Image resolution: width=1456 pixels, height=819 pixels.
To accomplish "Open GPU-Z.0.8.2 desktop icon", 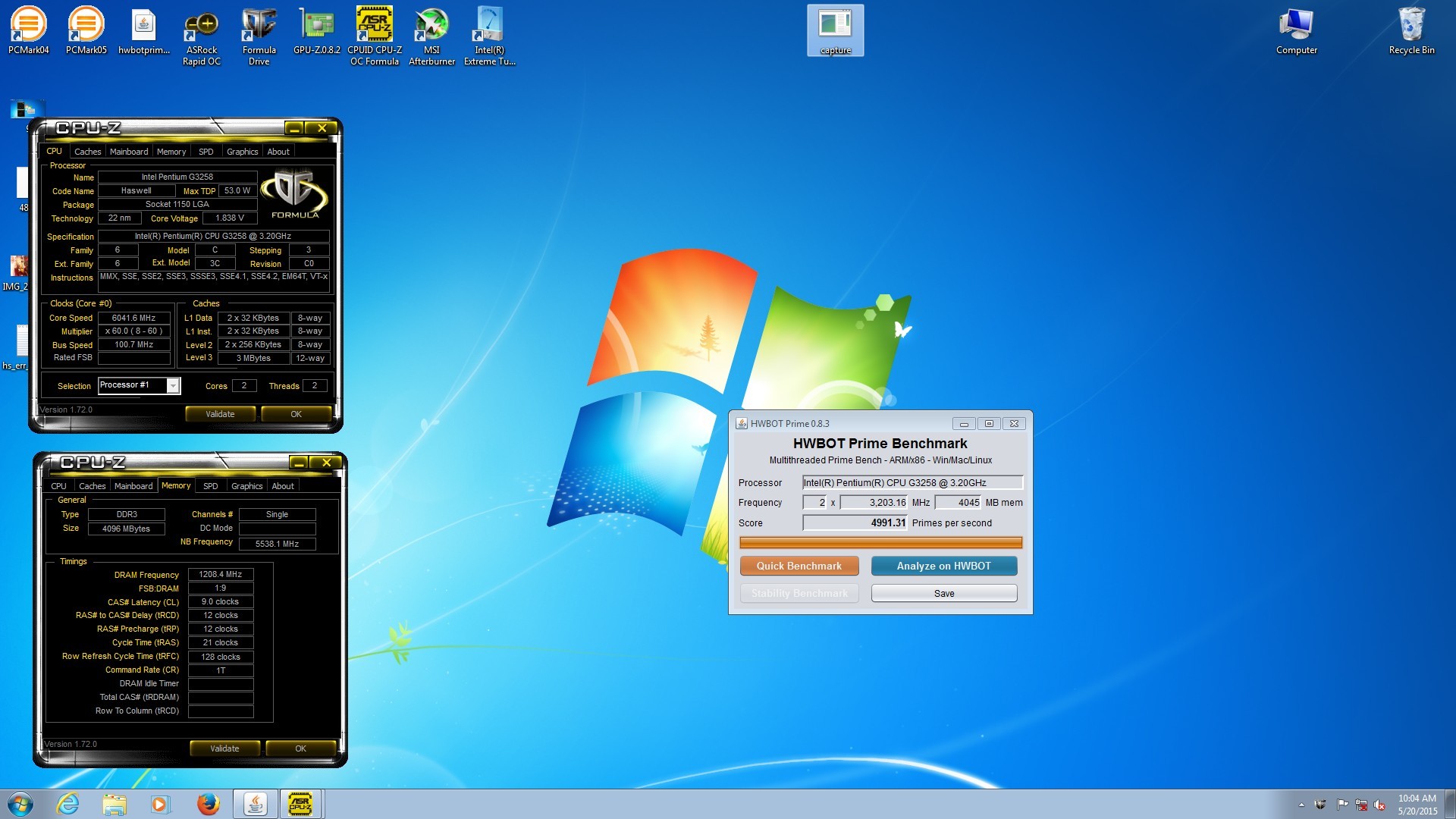I will click(316, 30).
